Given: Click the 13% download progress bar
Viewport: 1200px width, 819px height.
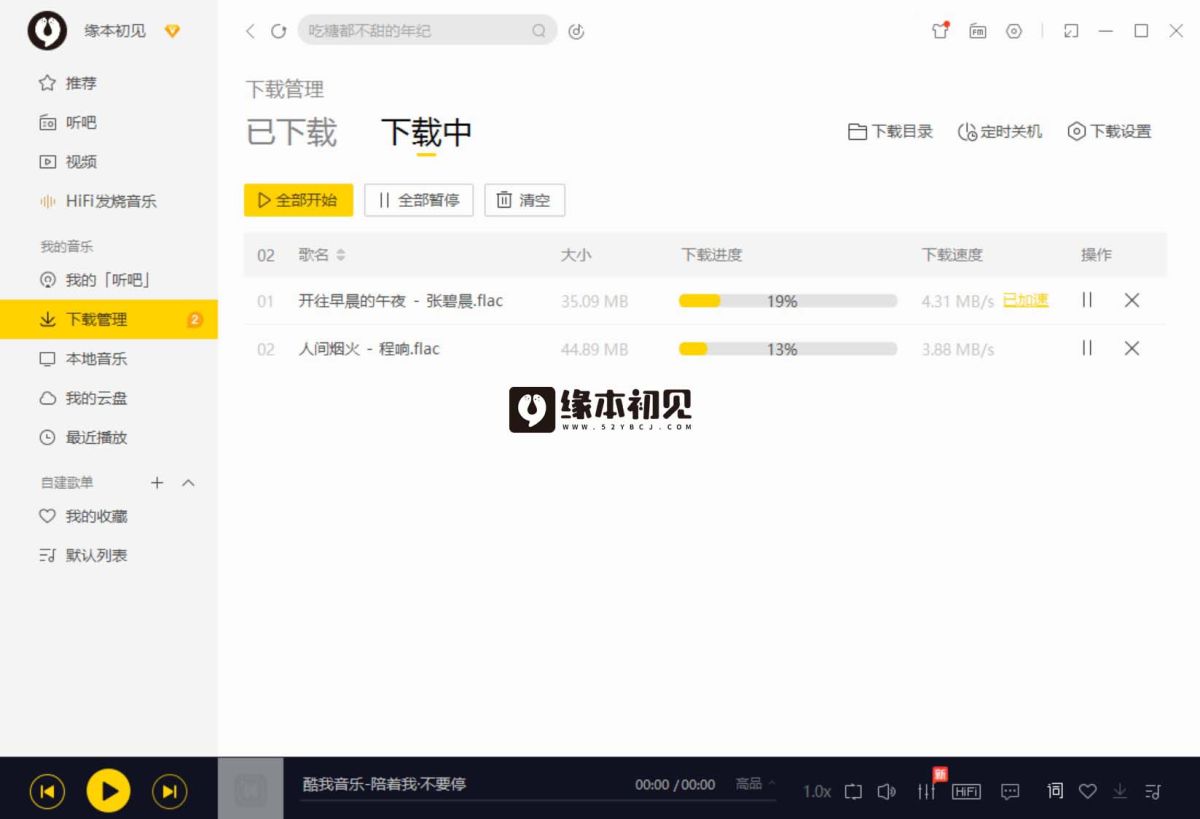Looking at the screenshot, I should (x=788, y=349).
